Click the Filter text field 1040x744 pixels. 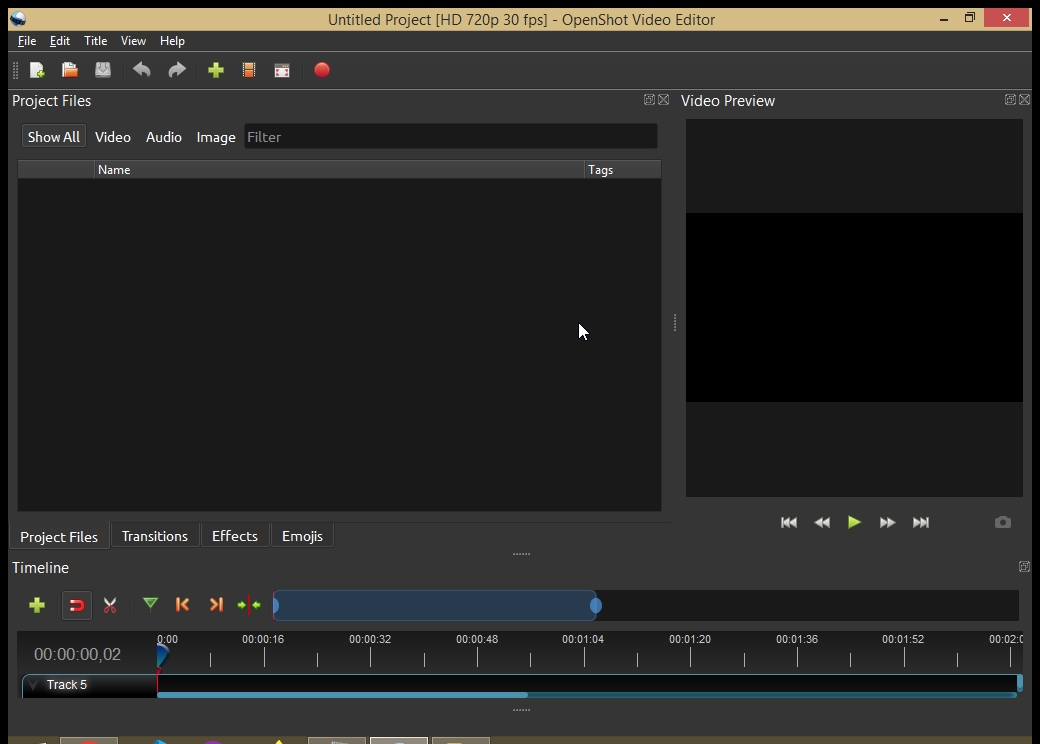coord(451,137)
